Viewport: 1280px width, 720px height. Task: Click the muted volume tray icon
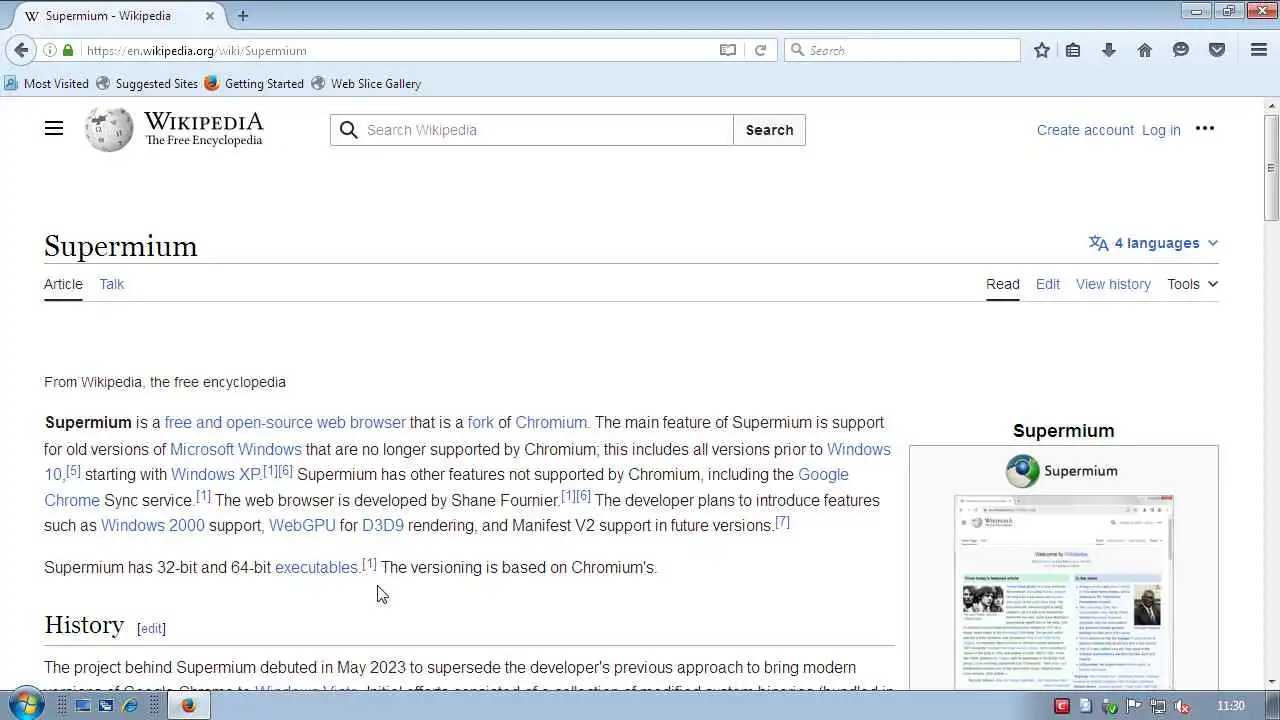pyautogui.click(x=1183, y=706)
